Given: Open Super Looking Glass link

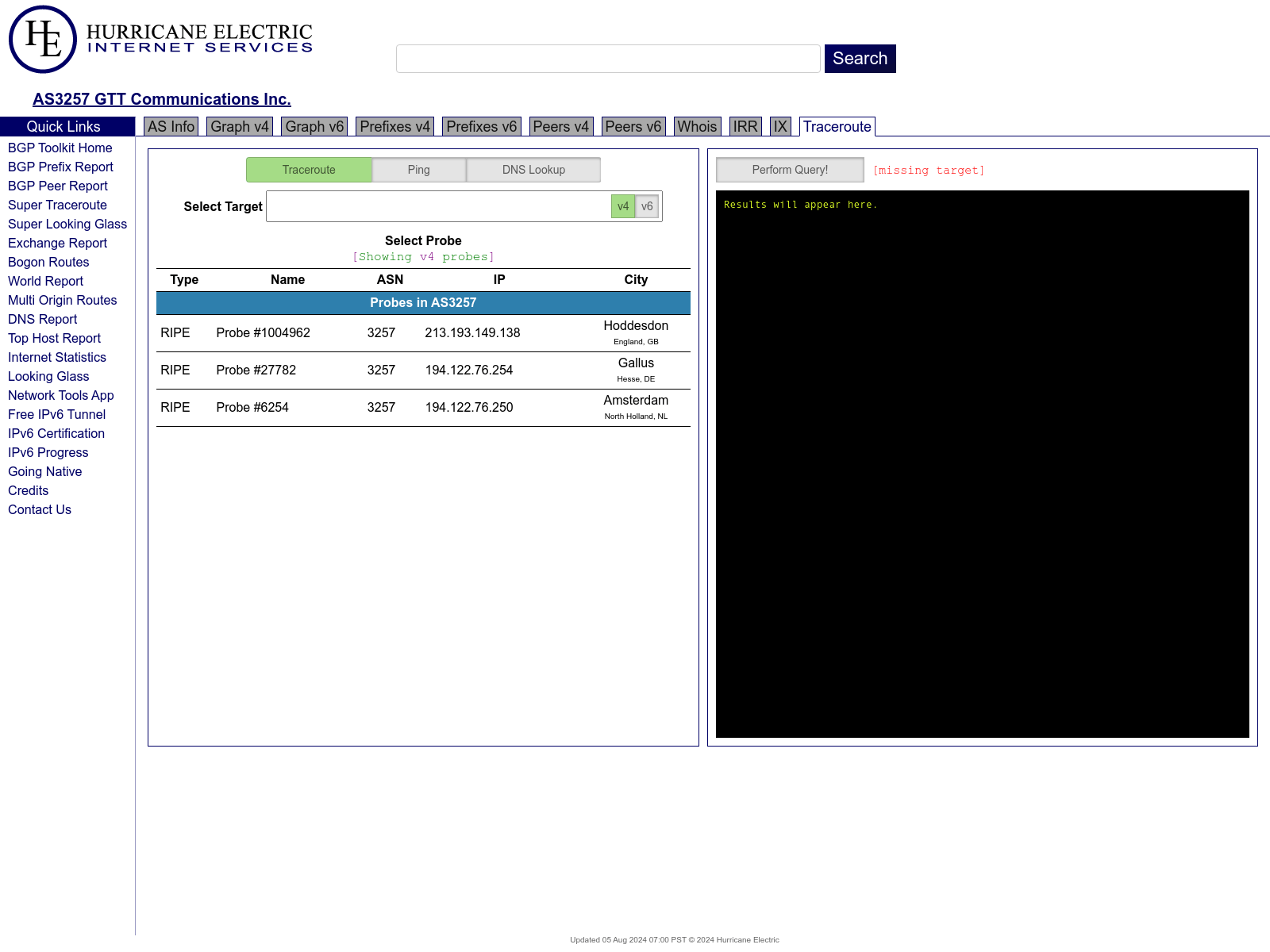Looking at the screenshot, I should (67, 224).
